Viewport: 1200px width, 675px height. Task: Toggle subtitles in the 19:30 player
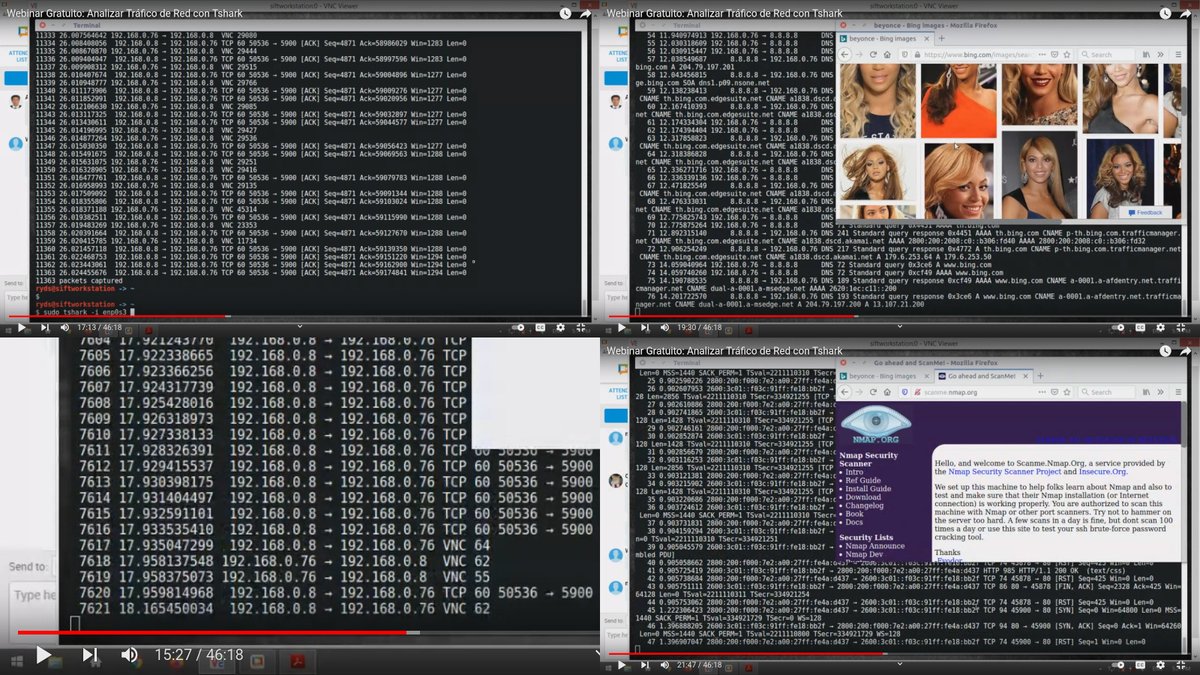pyautogui.click(x=1140, y=327)
